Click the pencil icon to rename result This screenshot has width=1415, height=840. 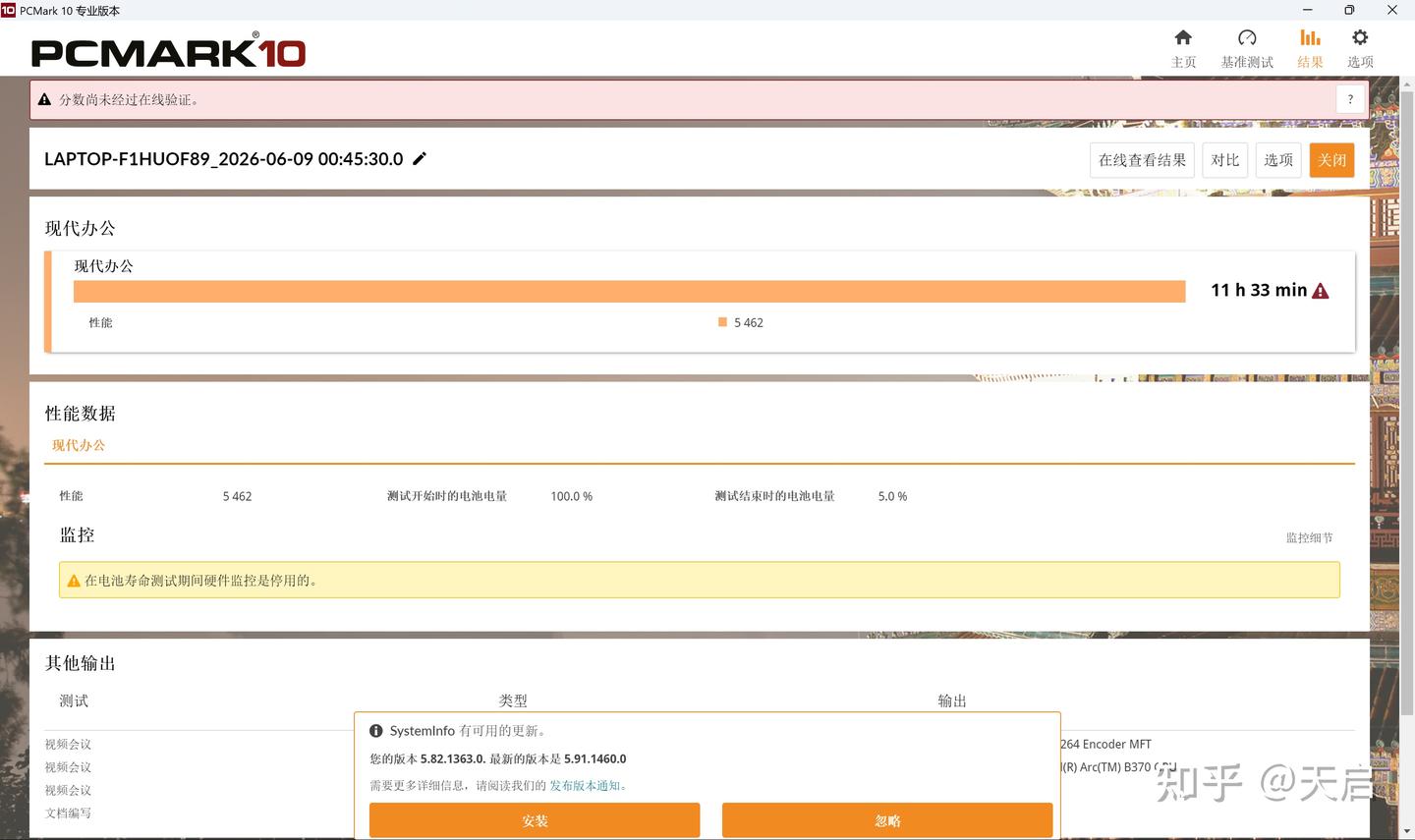[420, 158]
